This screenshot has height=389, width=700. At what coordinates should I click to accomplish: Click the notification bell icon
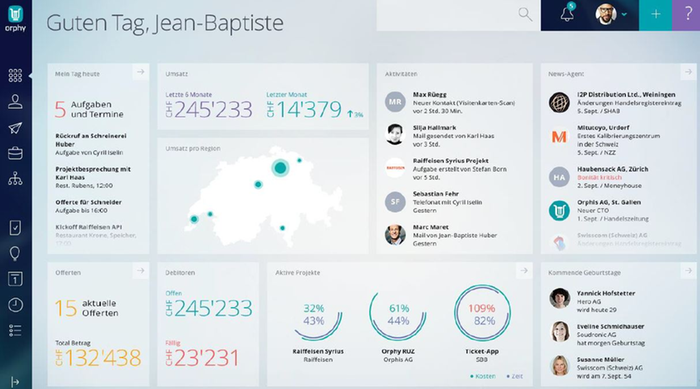tap(567, 14)
